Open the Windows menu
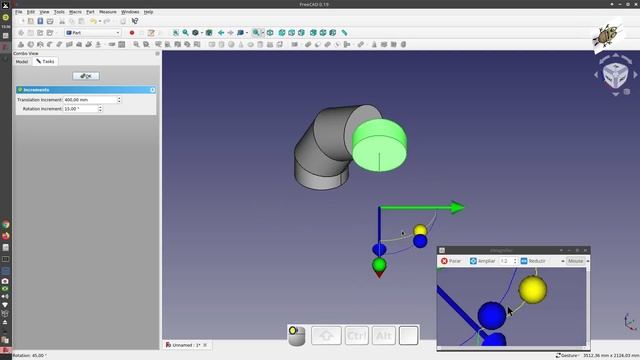 point(130,12)
